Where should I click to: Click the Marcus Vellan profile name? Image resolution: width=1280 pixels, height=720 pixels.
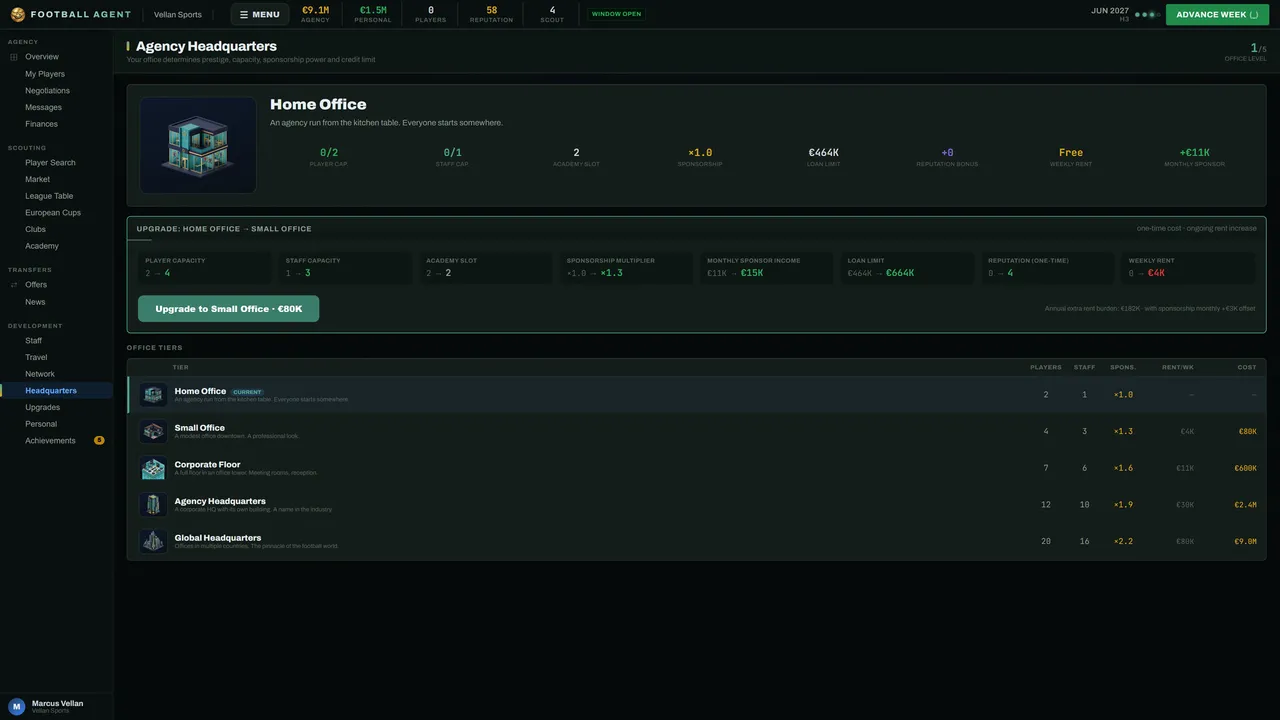pos(57,703)
